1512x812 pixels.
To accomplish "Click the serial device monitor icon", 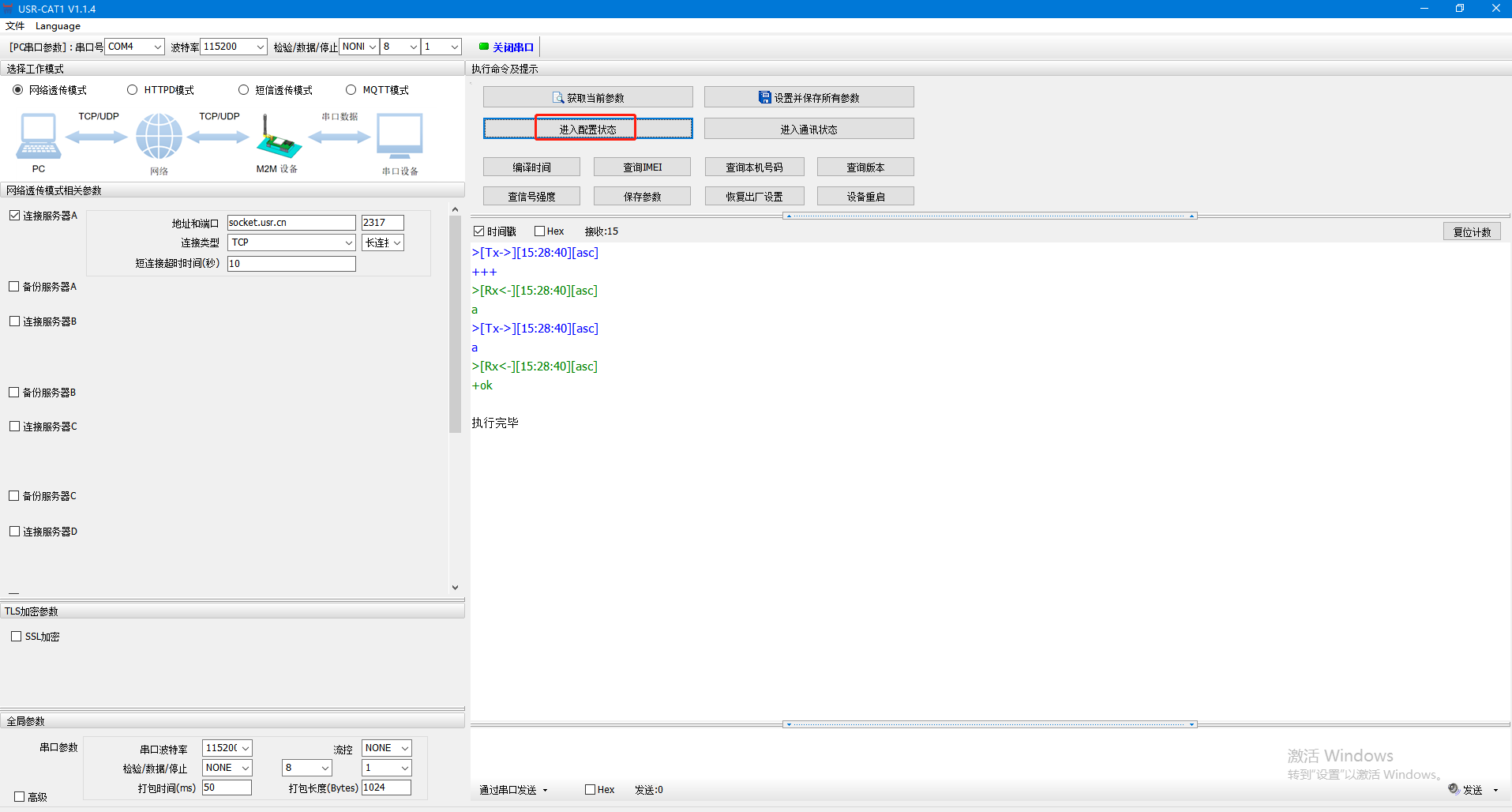I will click(400, 137).
